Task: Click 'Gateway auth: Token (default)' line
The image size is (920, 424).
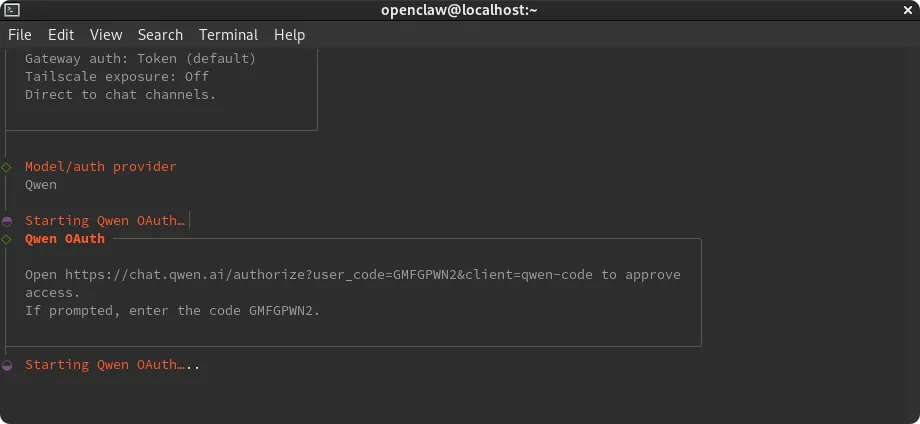Action: point(140,59)
